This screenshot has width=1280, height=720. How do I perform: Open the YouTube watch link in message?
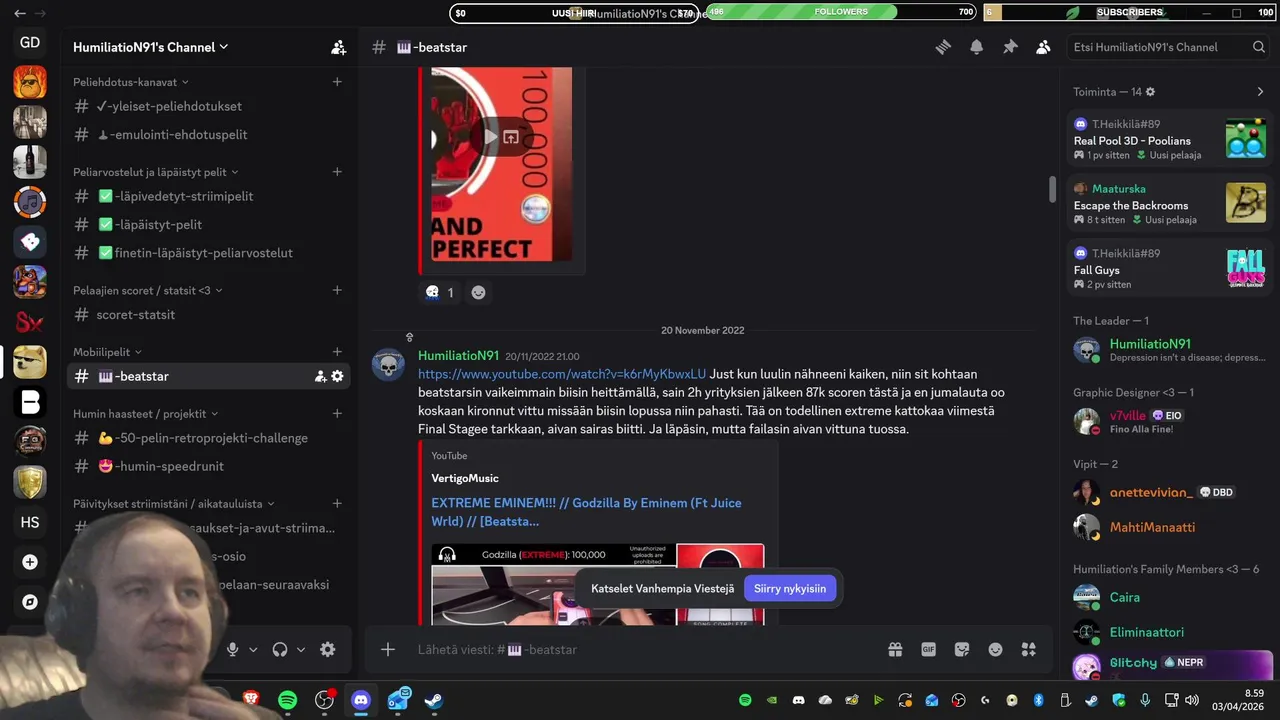[x=562, y=374]
